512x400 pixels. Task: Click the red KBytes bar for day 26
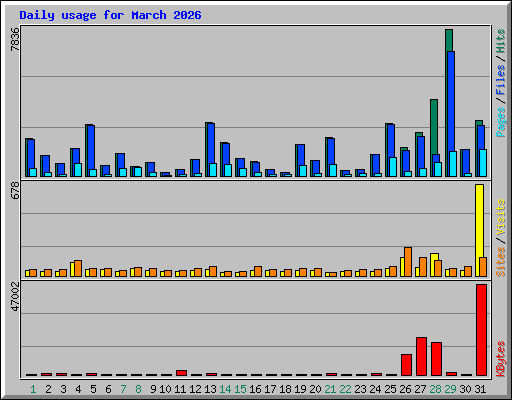click(x=406, y=365)
